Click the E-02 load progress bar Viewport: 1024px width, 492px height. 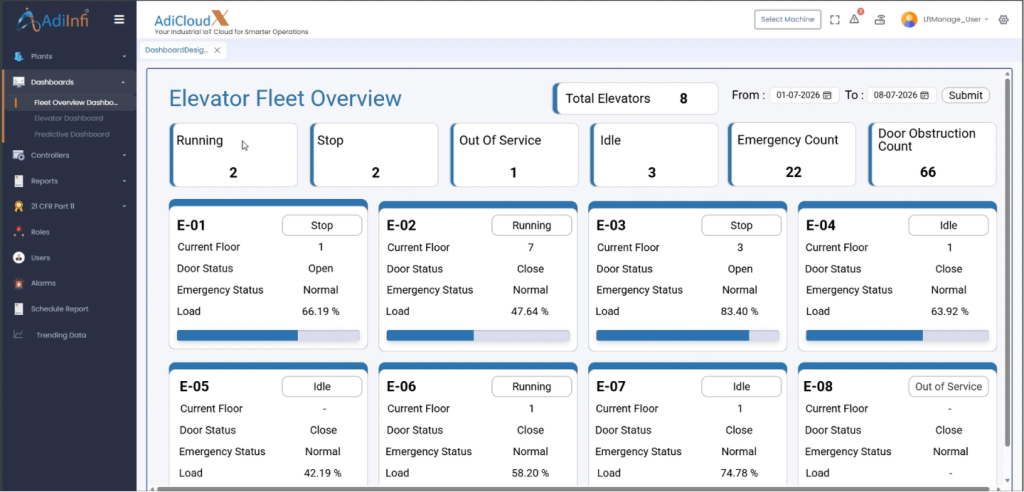click(478, 335)
